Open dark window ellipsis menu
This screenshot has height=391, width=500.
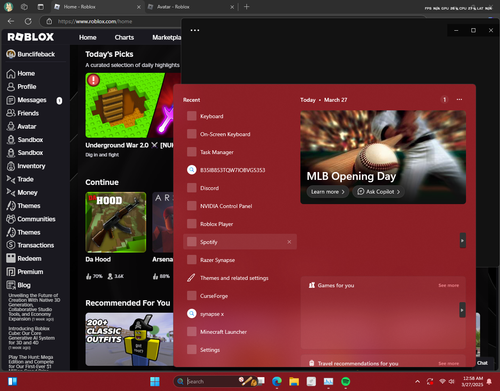point(195,30)
